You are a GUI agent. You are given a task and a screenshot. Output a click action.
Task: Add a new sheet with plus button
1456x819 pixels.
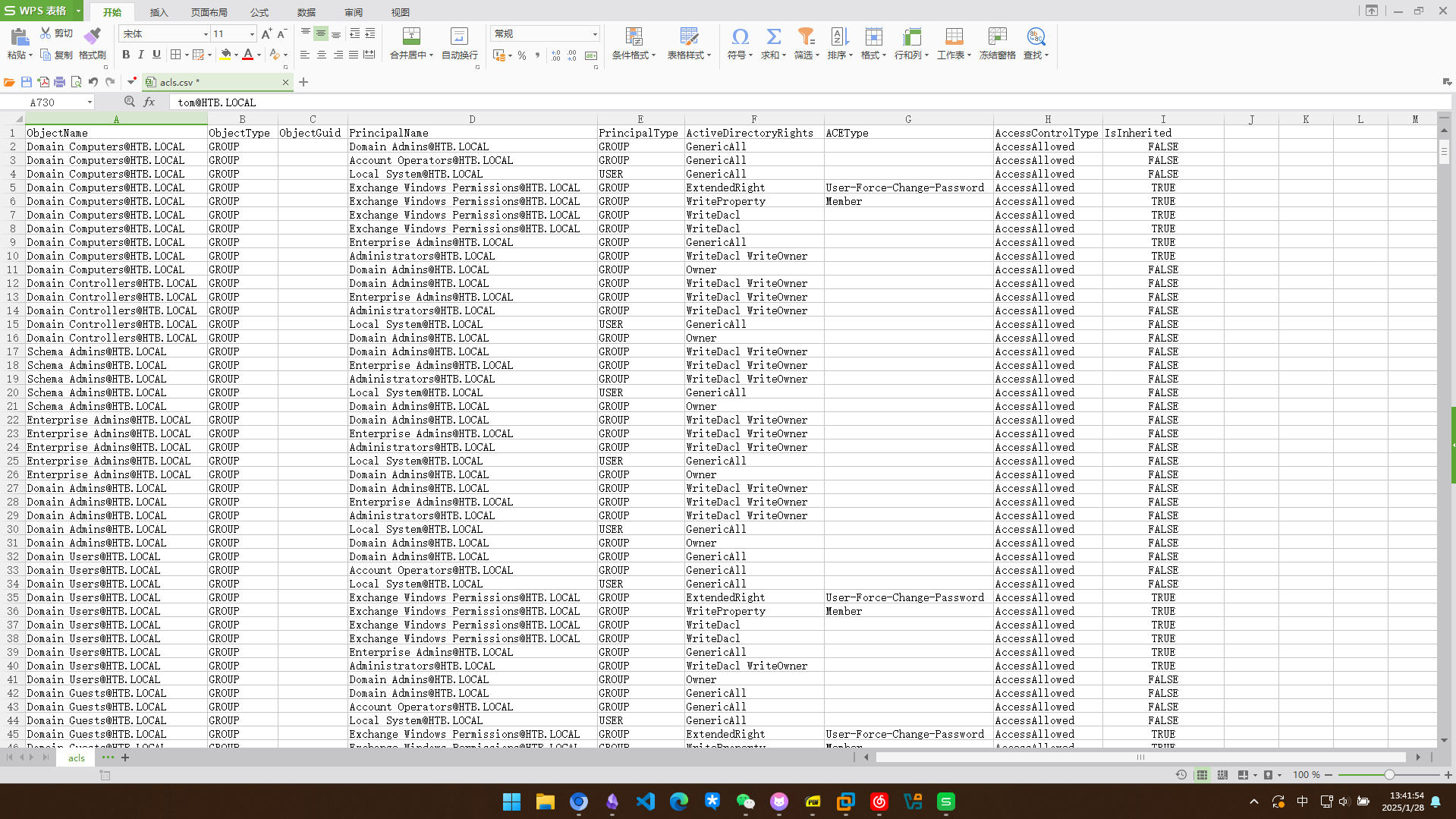[x=125, y=757]
